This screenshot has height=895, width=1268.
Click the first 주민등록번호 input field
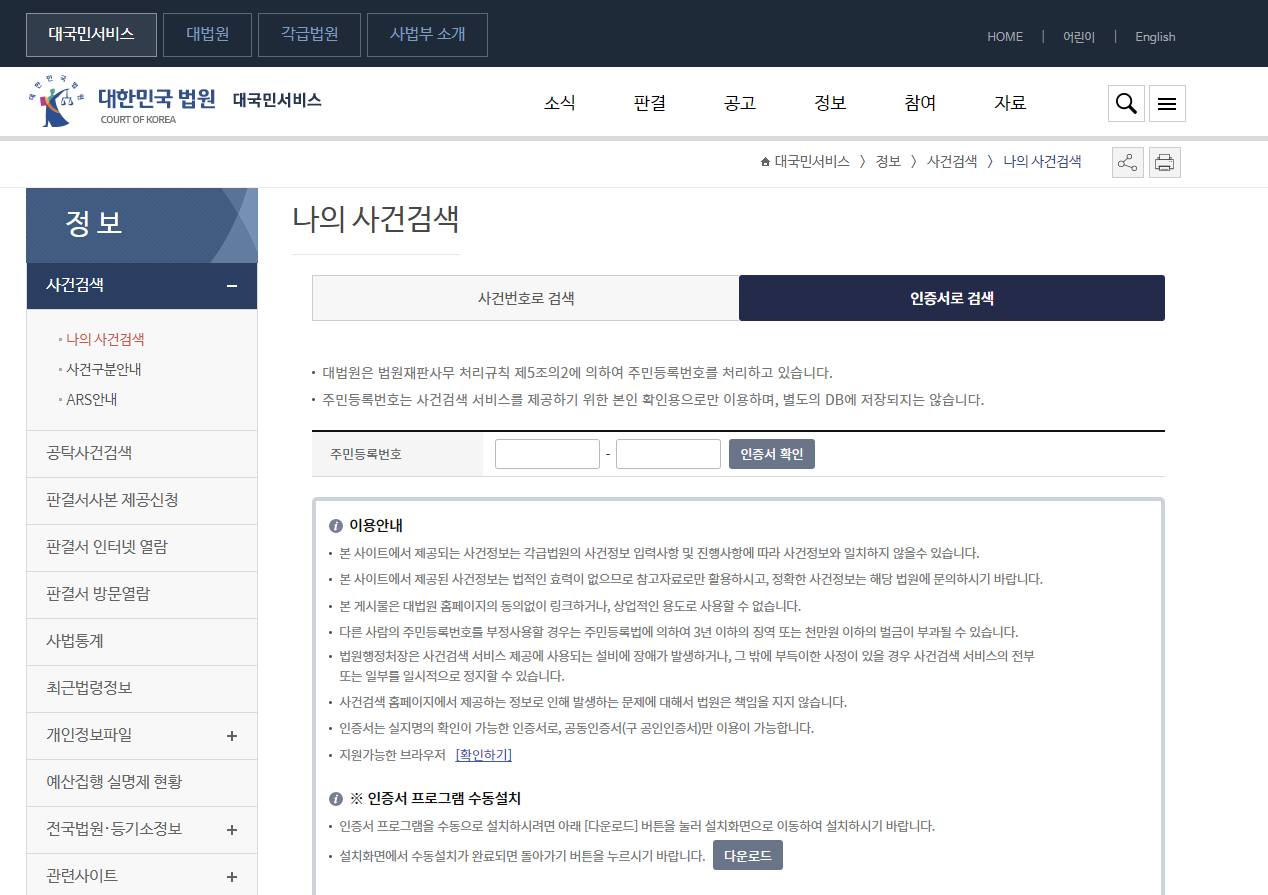pos(546,453)
